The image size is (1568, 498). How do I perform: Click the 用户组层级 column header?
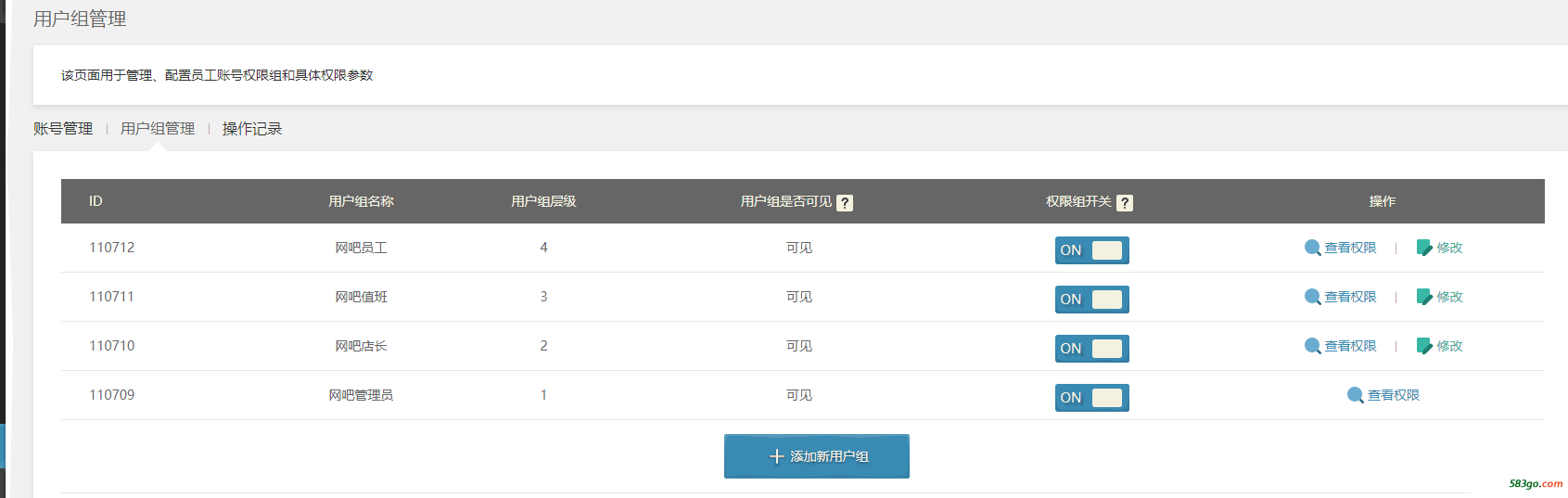(543, 201)
